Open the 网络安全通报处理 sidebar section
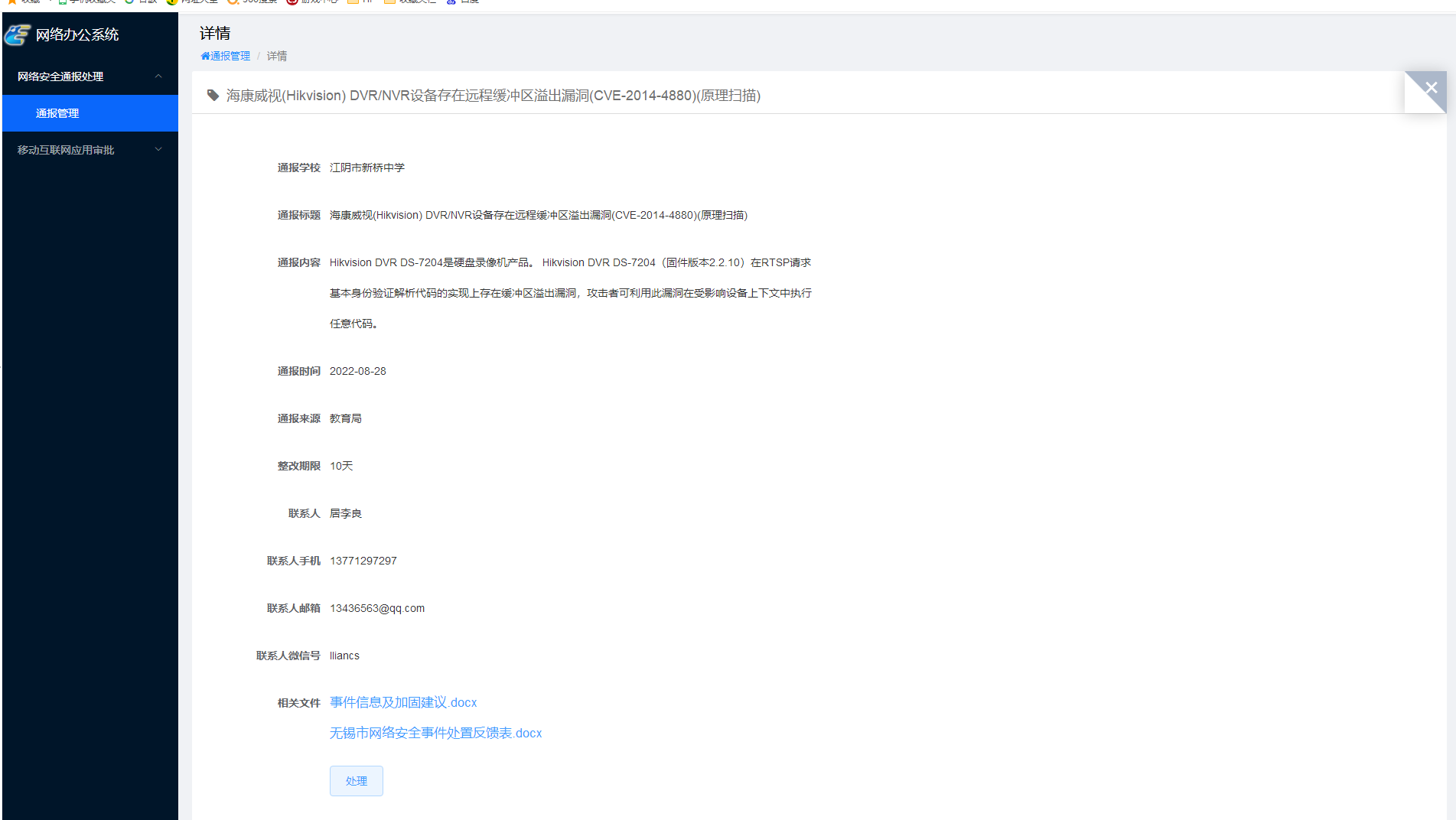Screen dimensions: 1456x820 tap(90, 76)
